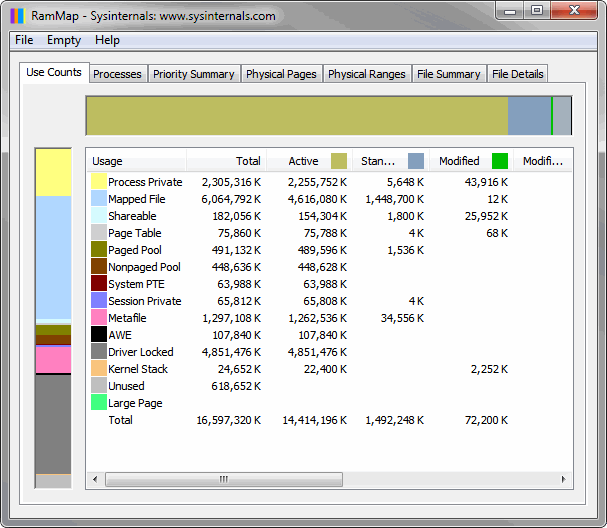Click the Mapped File light blue swatch
This screenshot has width=607, height=528.
tap(99, 198)
